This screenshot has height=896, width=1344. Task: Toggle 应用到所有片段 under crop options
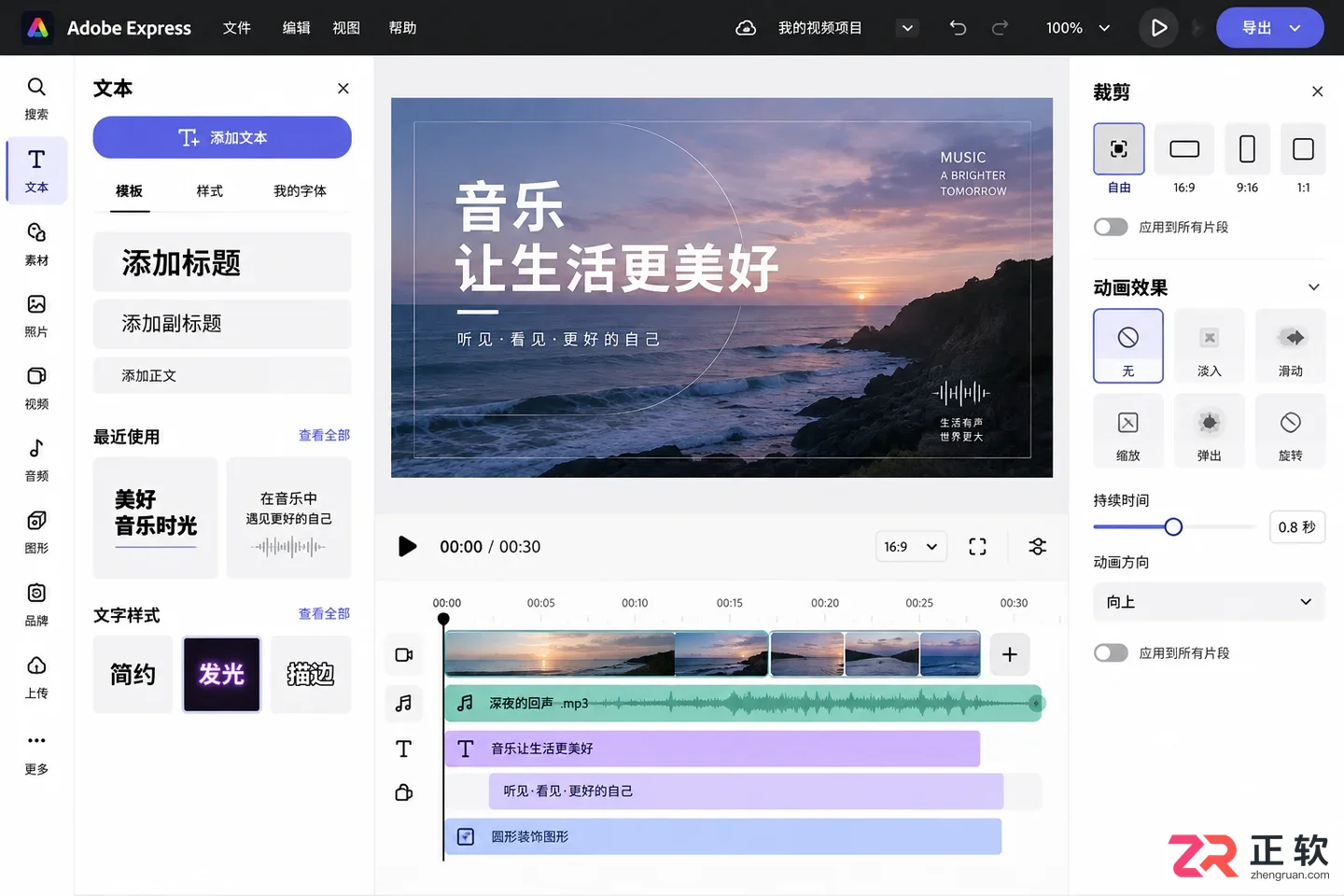click(x=1111, y=227)
